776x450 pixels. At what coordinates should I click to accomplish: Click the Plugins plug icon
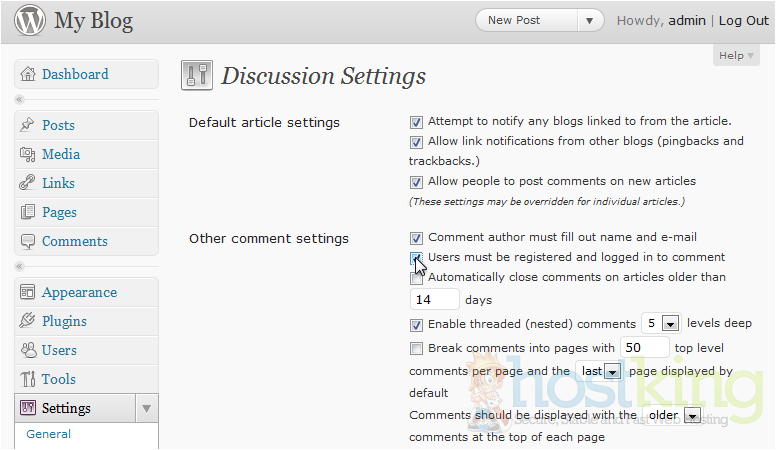tap(28, 321)
